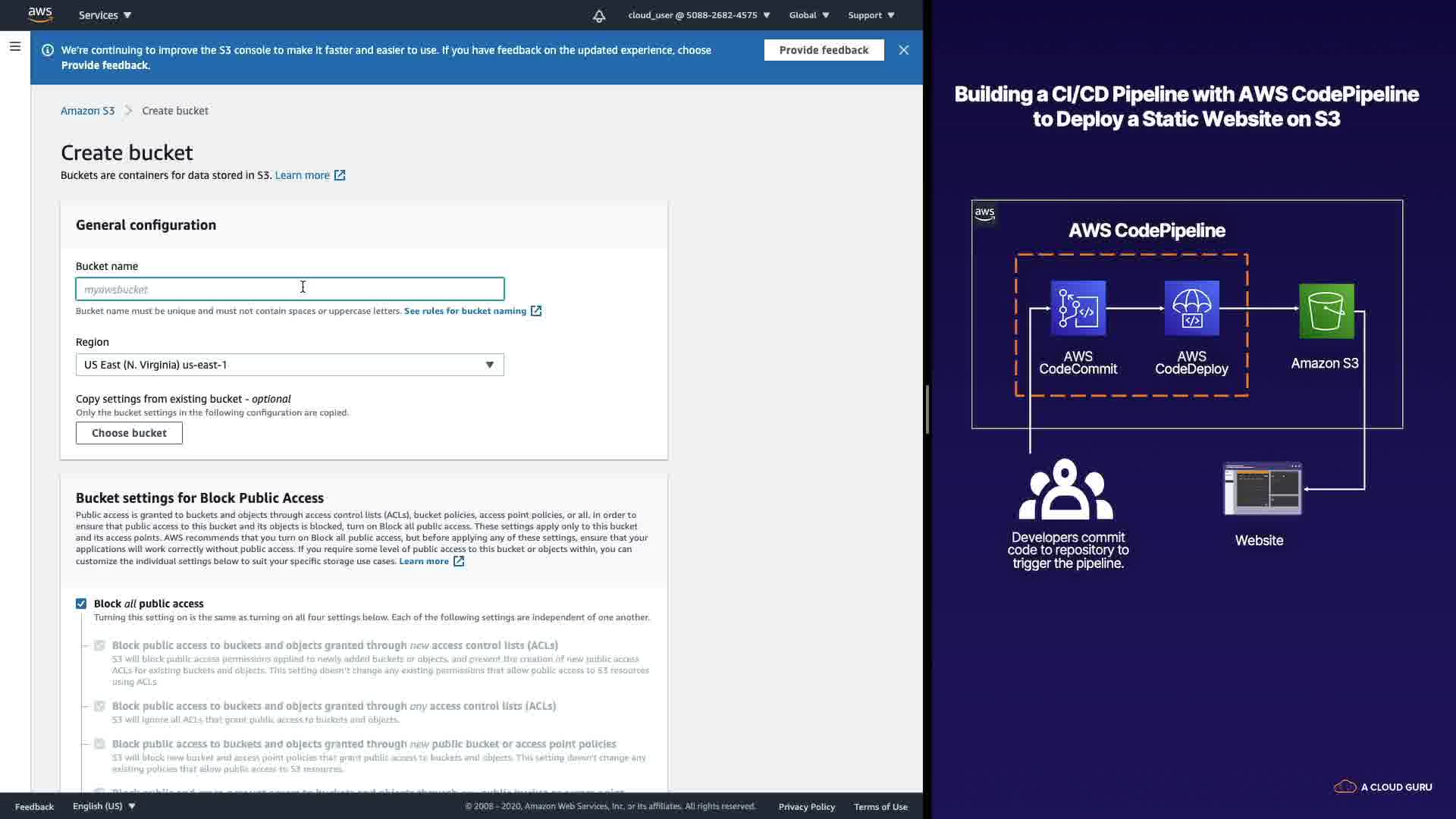The image size is (1456, 819).
Task: Uncheck Block all public access
Action: coord(81,604)
